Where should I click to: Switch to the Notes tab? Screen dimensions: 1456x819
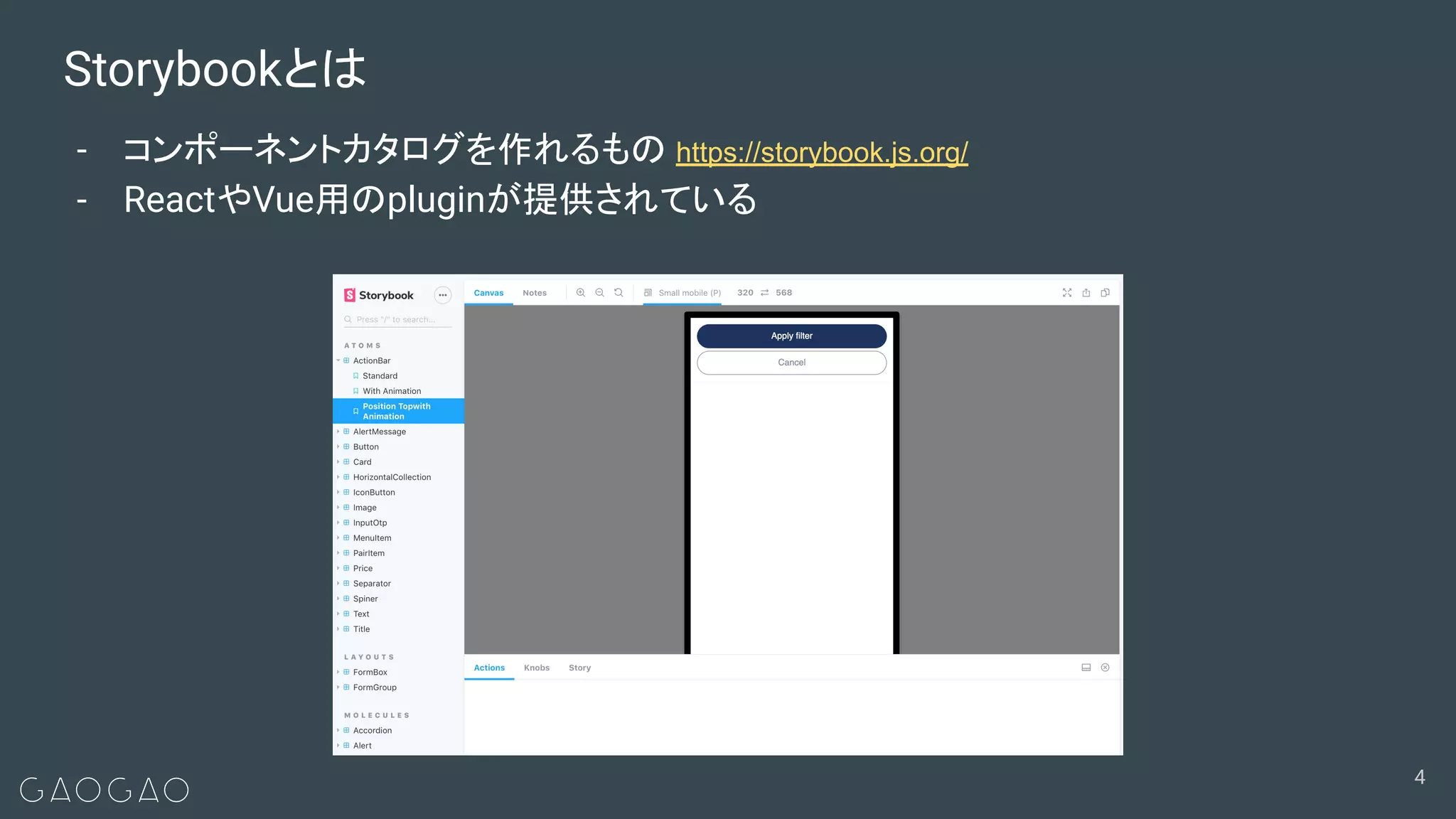535,293
